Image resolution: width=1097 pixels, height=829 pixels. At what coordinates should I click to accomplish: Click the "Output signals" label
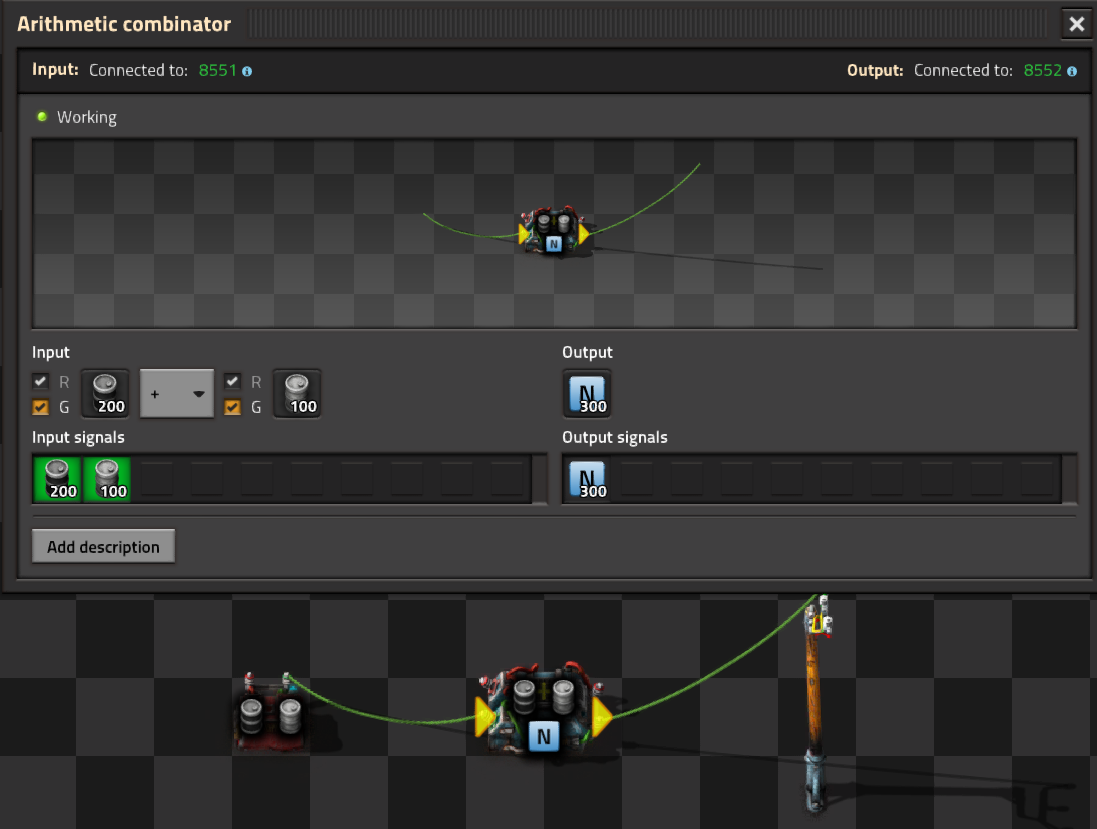pyautogui.click(x=615, y=437)
